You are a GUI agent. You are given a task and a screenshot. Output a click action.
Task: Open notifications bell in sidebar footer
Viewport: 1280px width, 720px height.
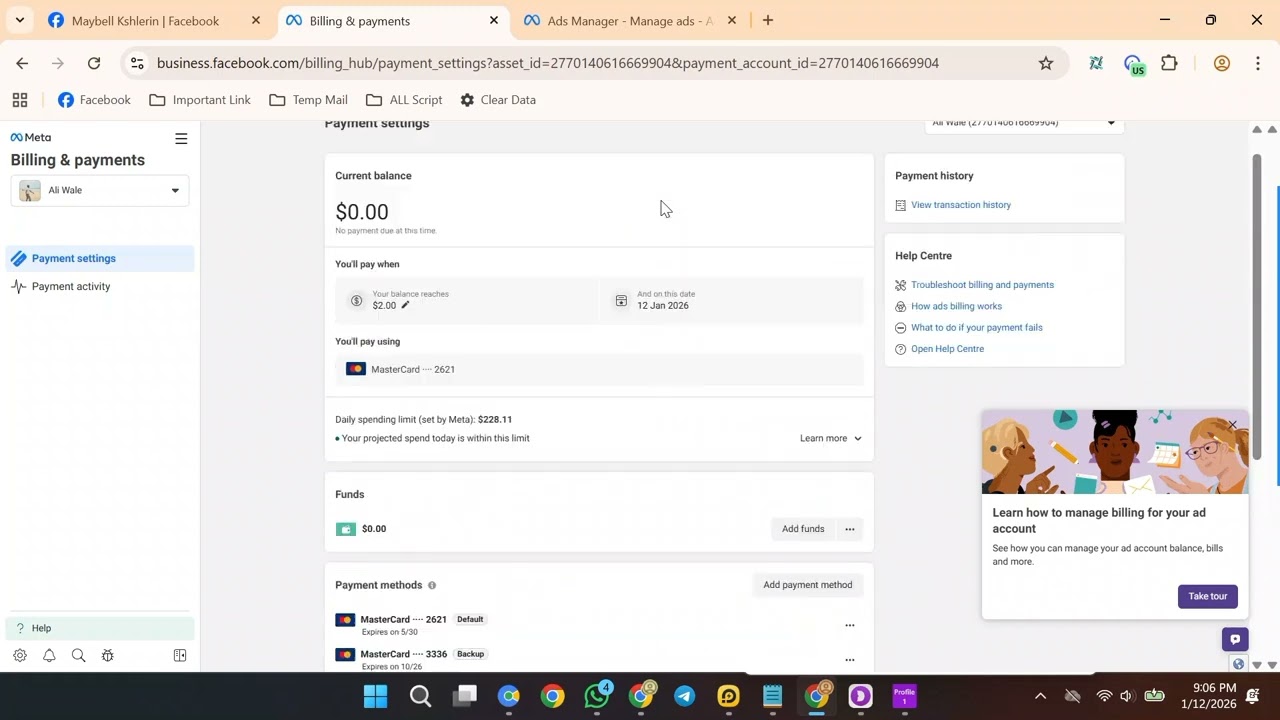pos(49,656)
